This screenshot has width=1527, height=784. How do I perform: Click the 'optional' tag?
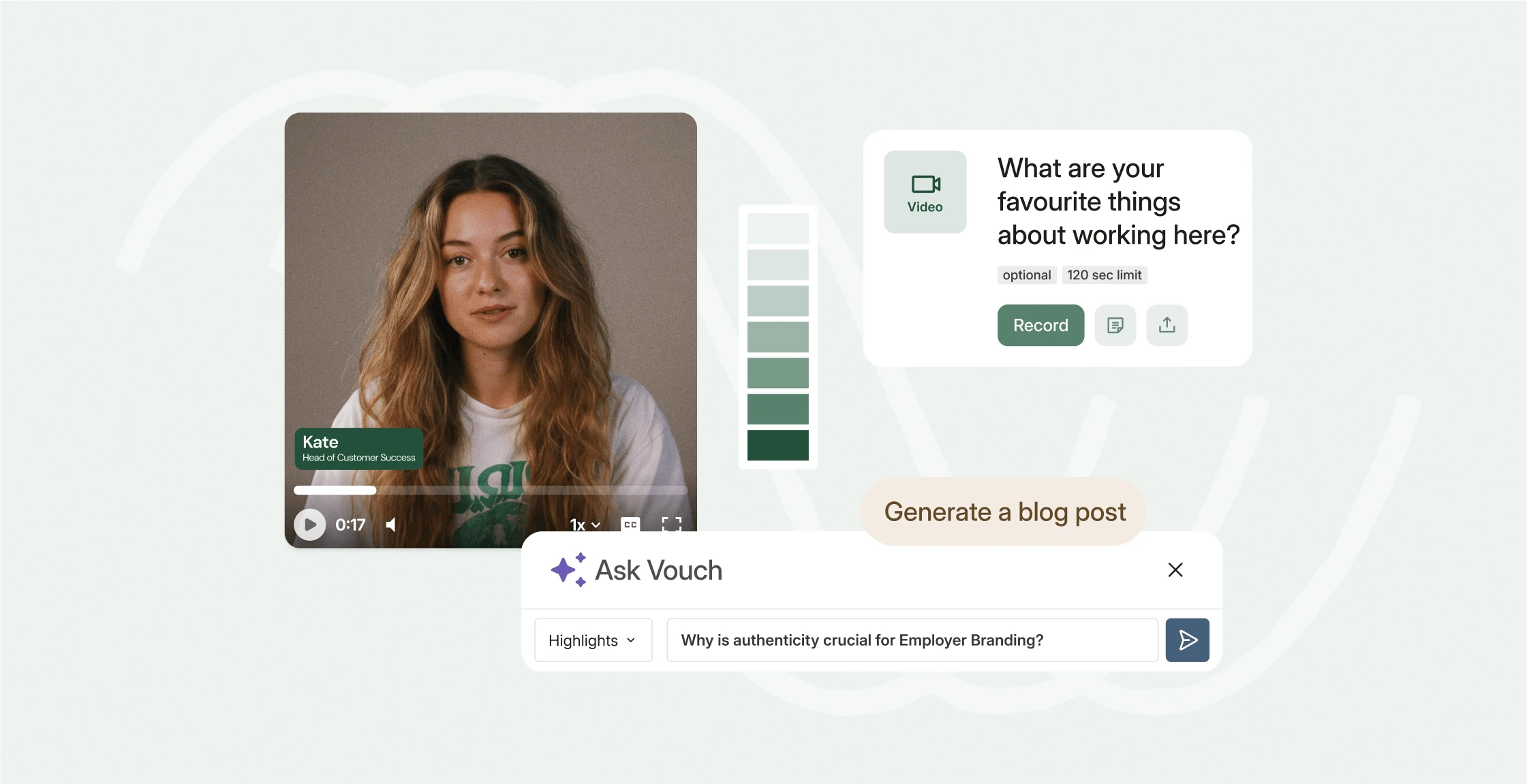click(1027, 275)
